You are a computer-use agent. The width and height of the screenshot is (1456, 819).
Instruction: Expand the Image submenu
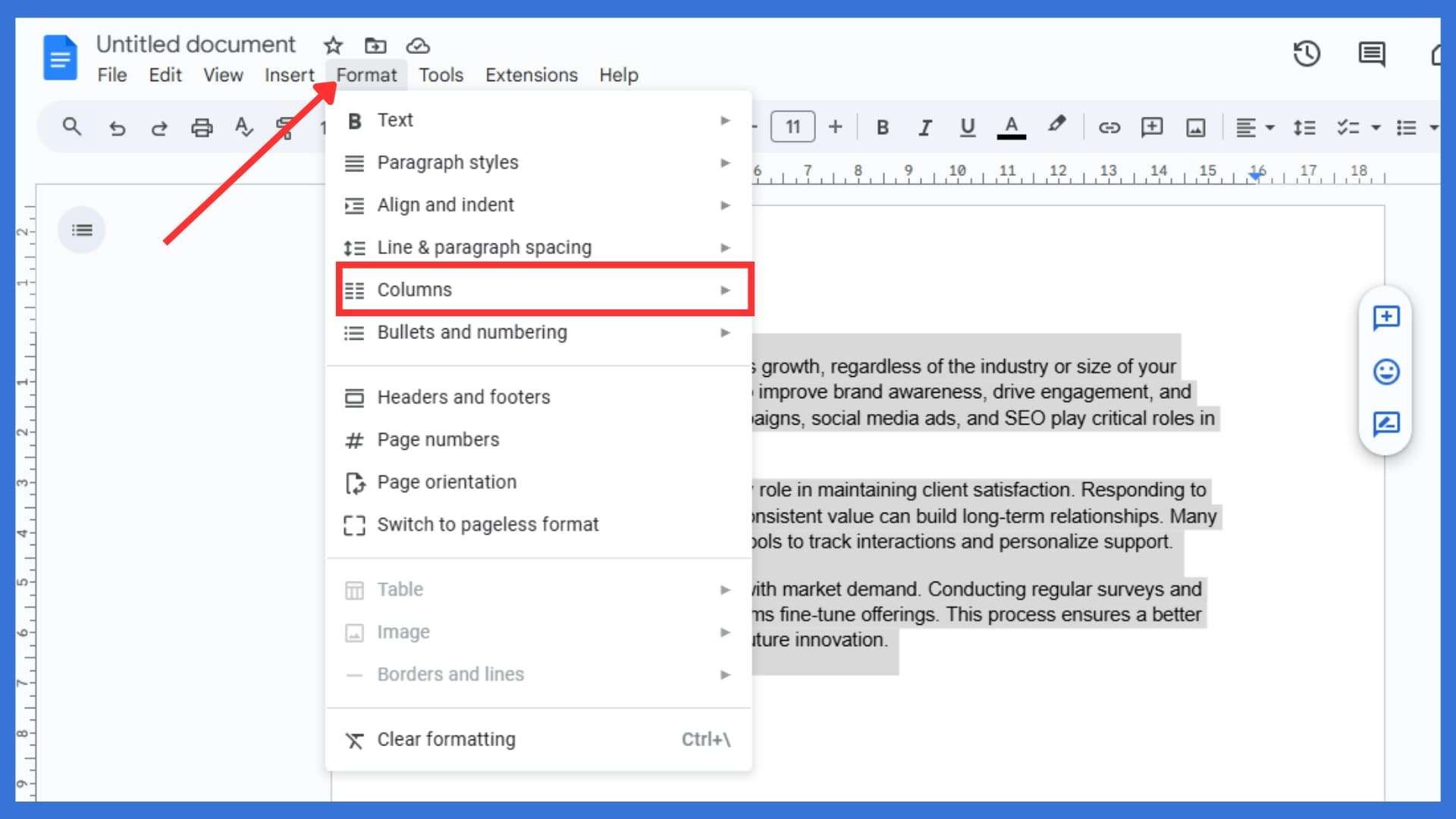tap(538, 632)
